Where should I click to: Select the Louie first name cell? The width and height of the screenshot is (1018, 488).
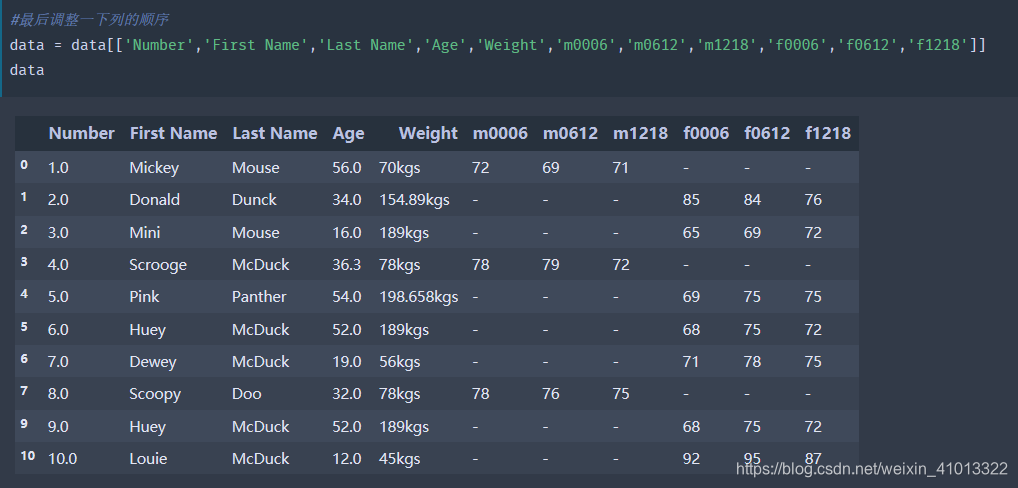click(148, 459)
